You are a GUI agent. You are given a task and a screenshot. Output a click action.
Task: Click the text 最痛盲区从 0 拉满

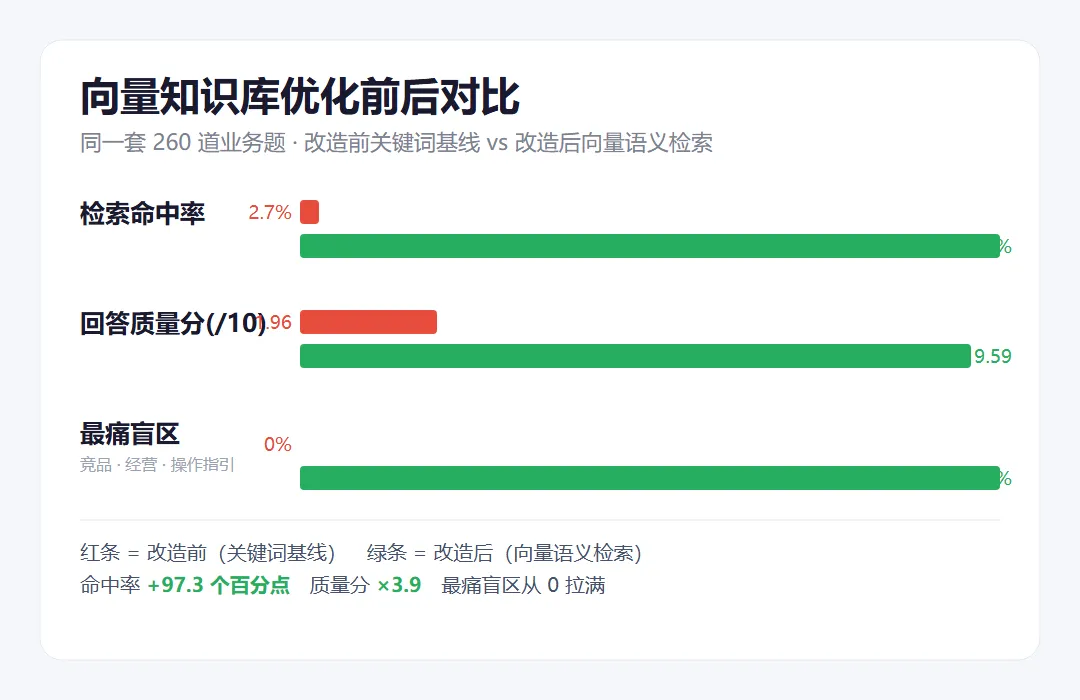point(523,586)
